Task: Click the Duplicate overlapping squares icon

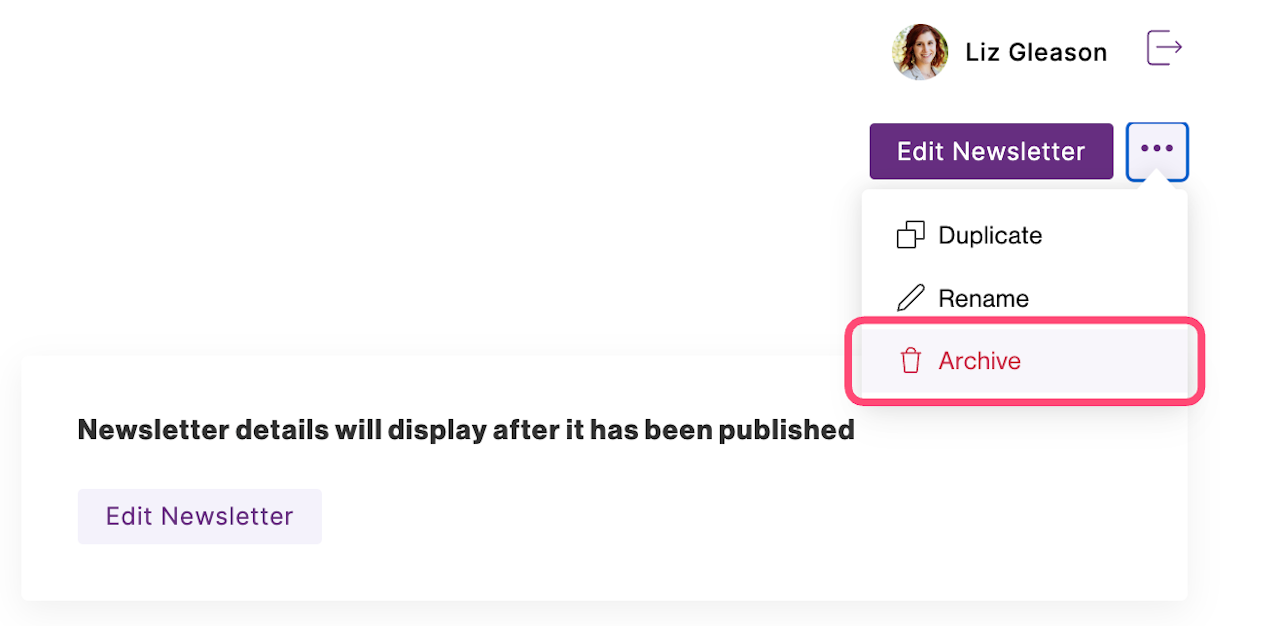Action: pyautogui.click(x=910, y=236)
